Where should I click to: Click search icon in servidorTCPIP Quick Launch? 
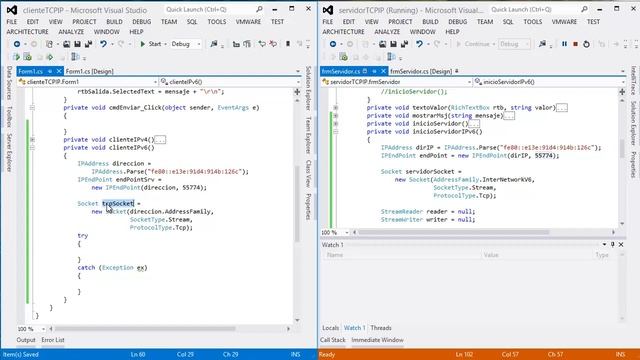click(584, 9)
